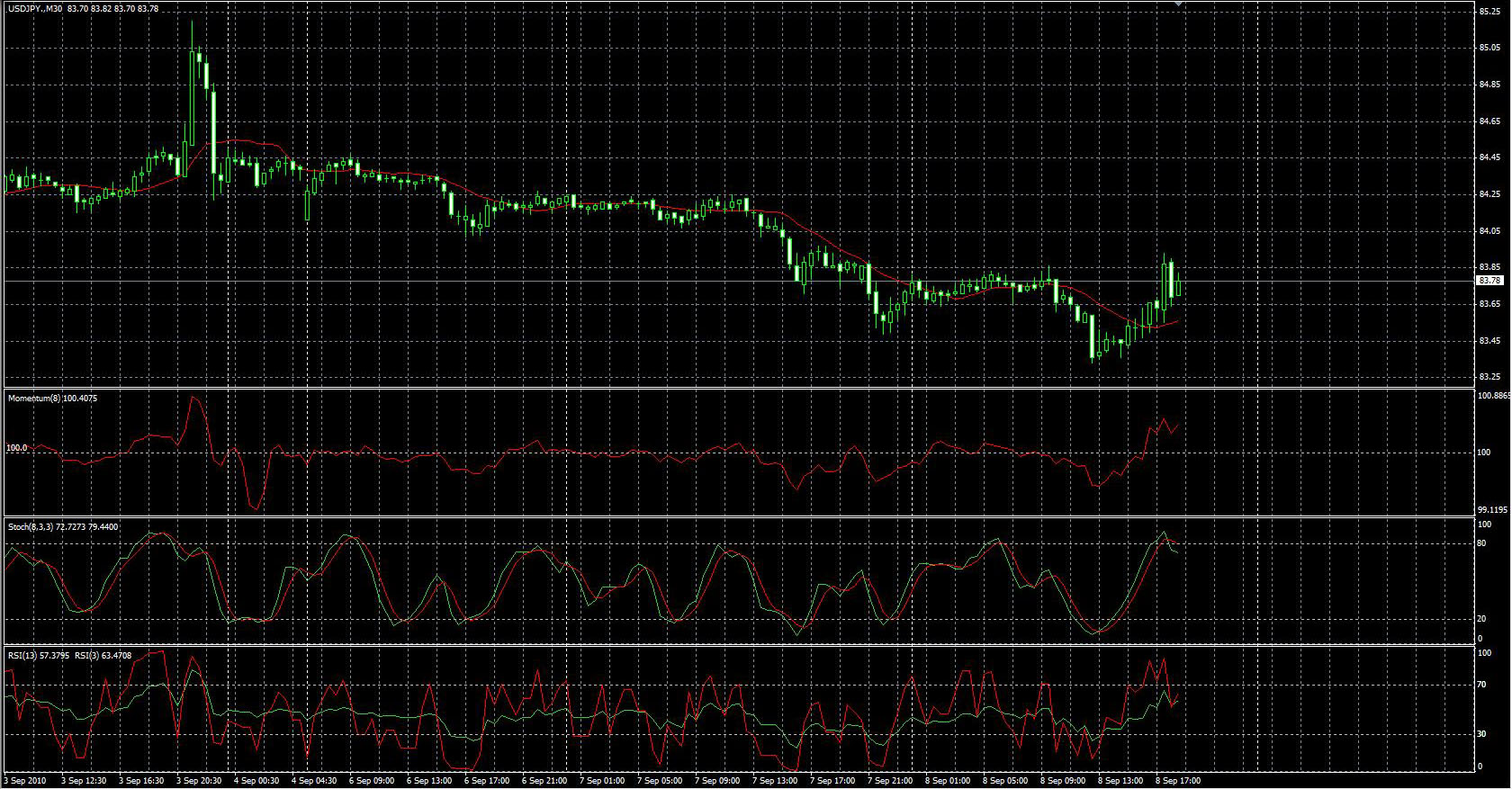Click the 80 level on Stochastic scale
Viewport: 1512px width, 789px height.
tap(1483, 543)
